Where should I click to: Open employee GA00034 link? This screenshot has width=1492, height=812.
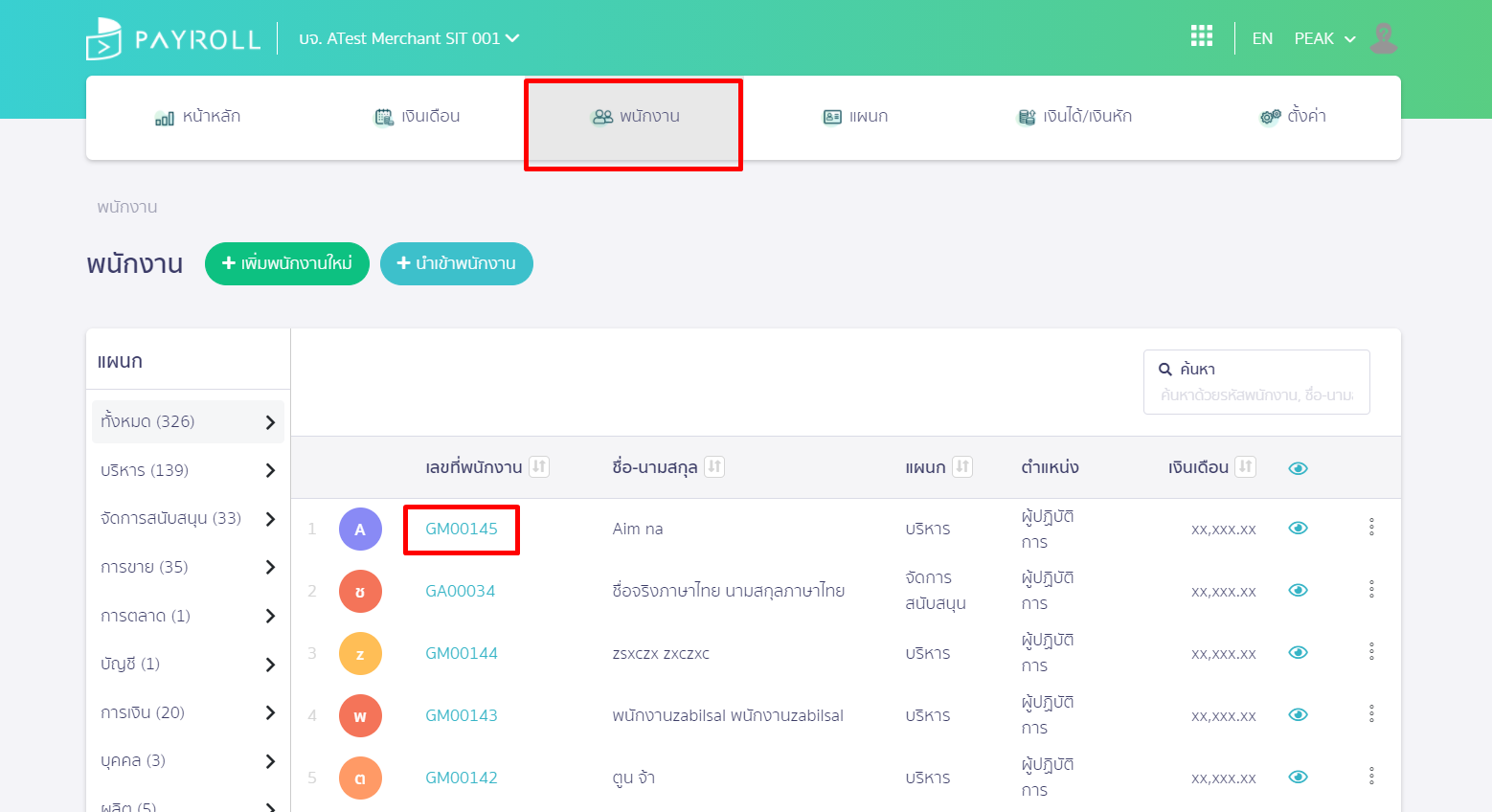(x=461, y=591)
